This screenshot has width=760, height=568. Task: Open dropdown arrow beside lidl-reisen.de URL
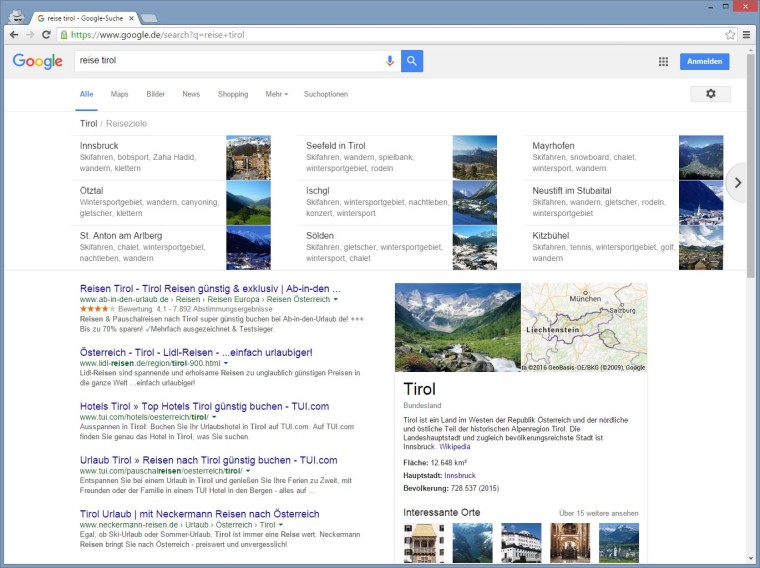click(226, 363)
